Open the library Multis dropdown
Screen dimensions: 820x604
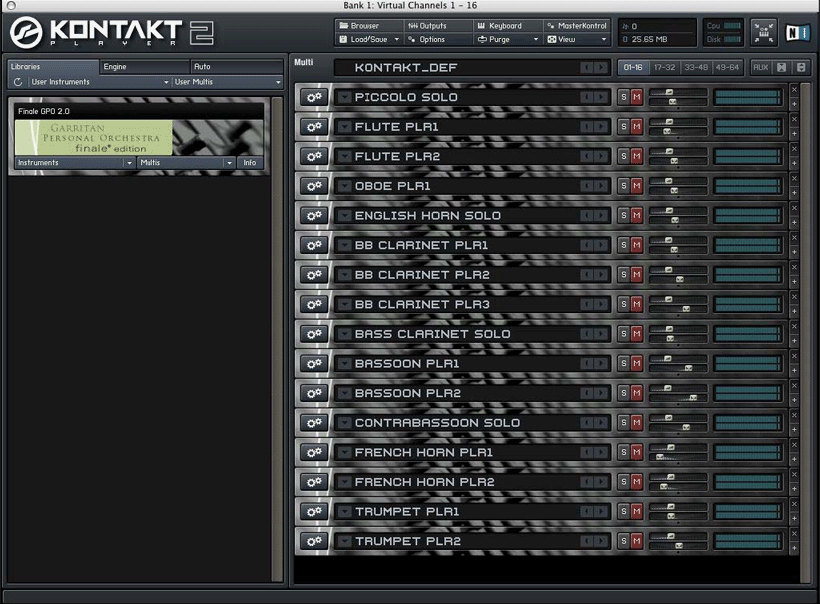click(x=186, y=163)
